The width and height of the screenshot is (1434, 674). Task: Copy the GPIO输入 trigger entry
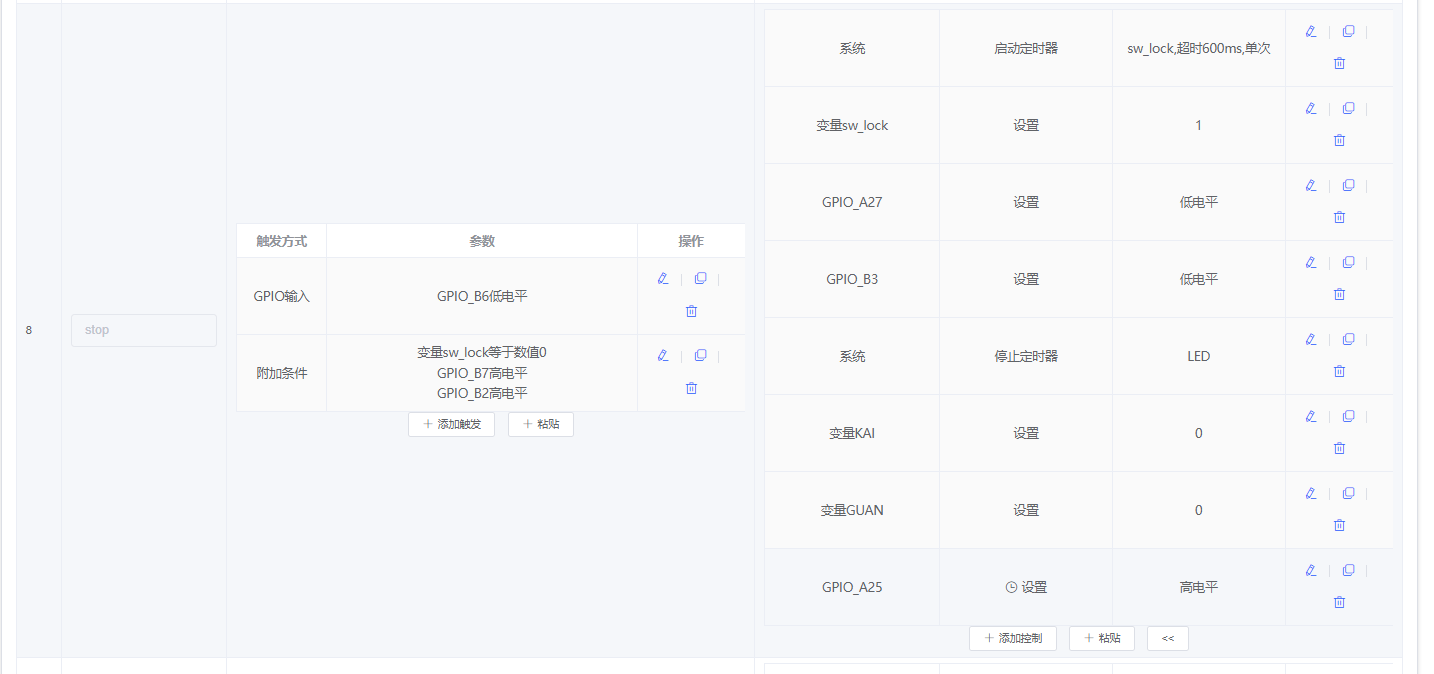[x=700, y=278]
